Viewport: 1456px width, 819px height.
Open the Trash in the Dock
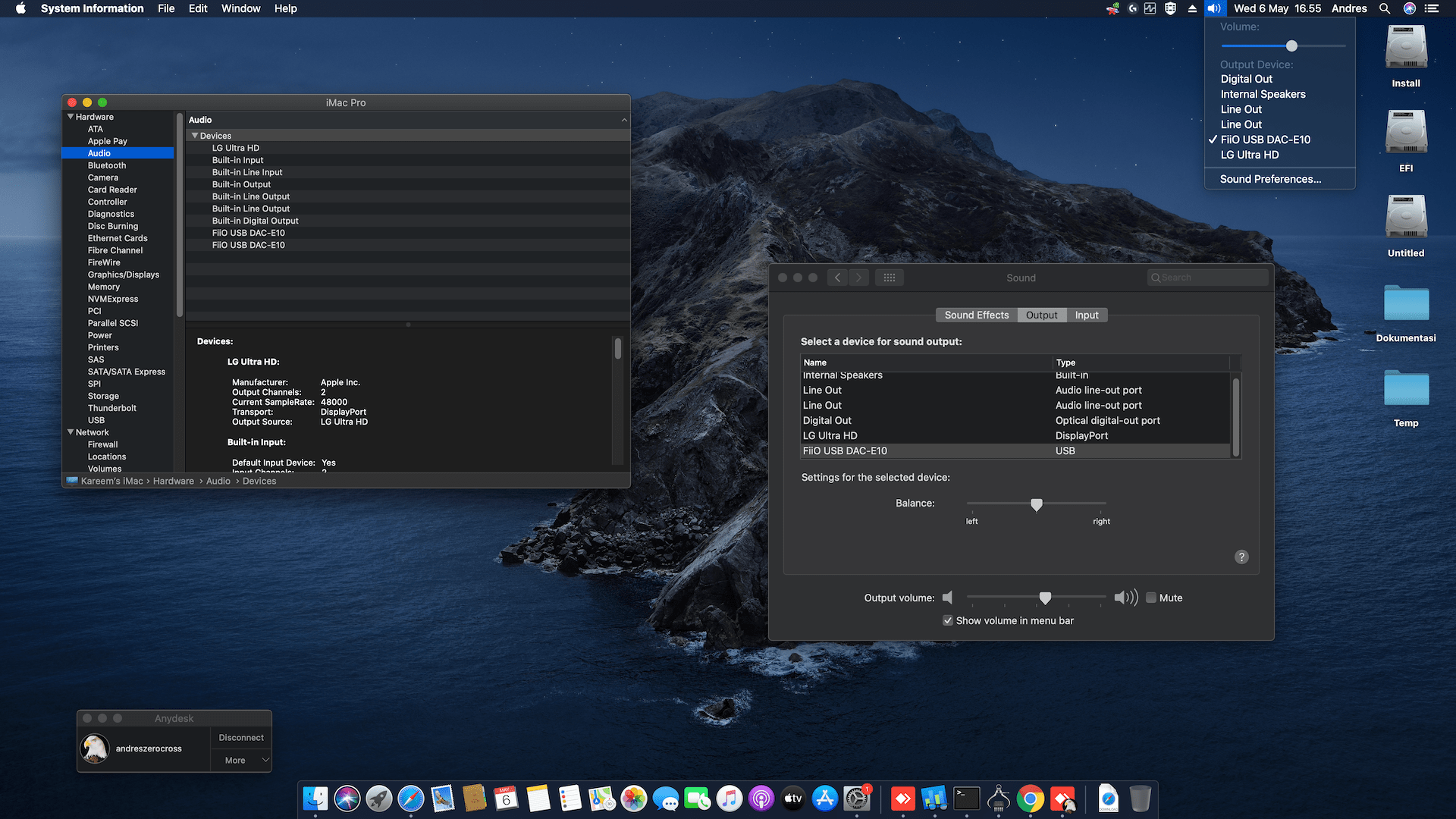point(1140,799)
